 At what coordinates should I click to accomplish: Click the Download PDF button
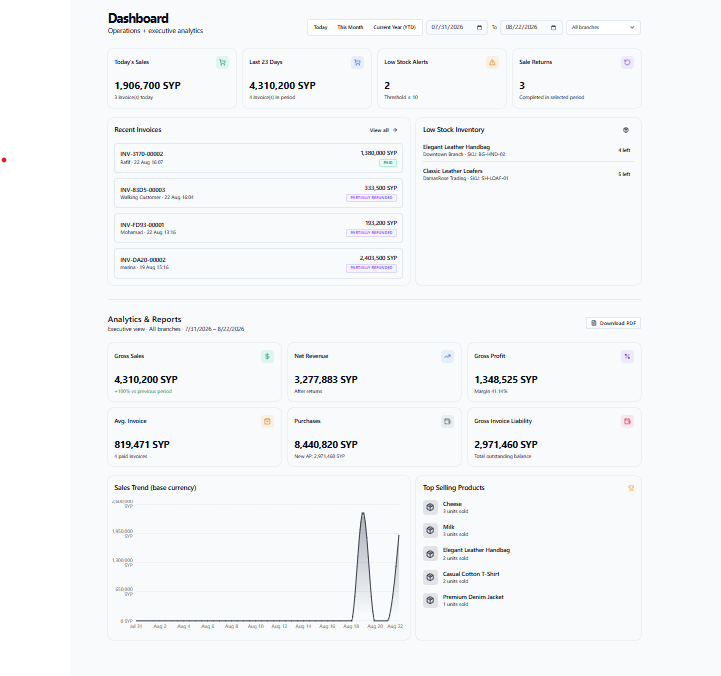point(613,323)
